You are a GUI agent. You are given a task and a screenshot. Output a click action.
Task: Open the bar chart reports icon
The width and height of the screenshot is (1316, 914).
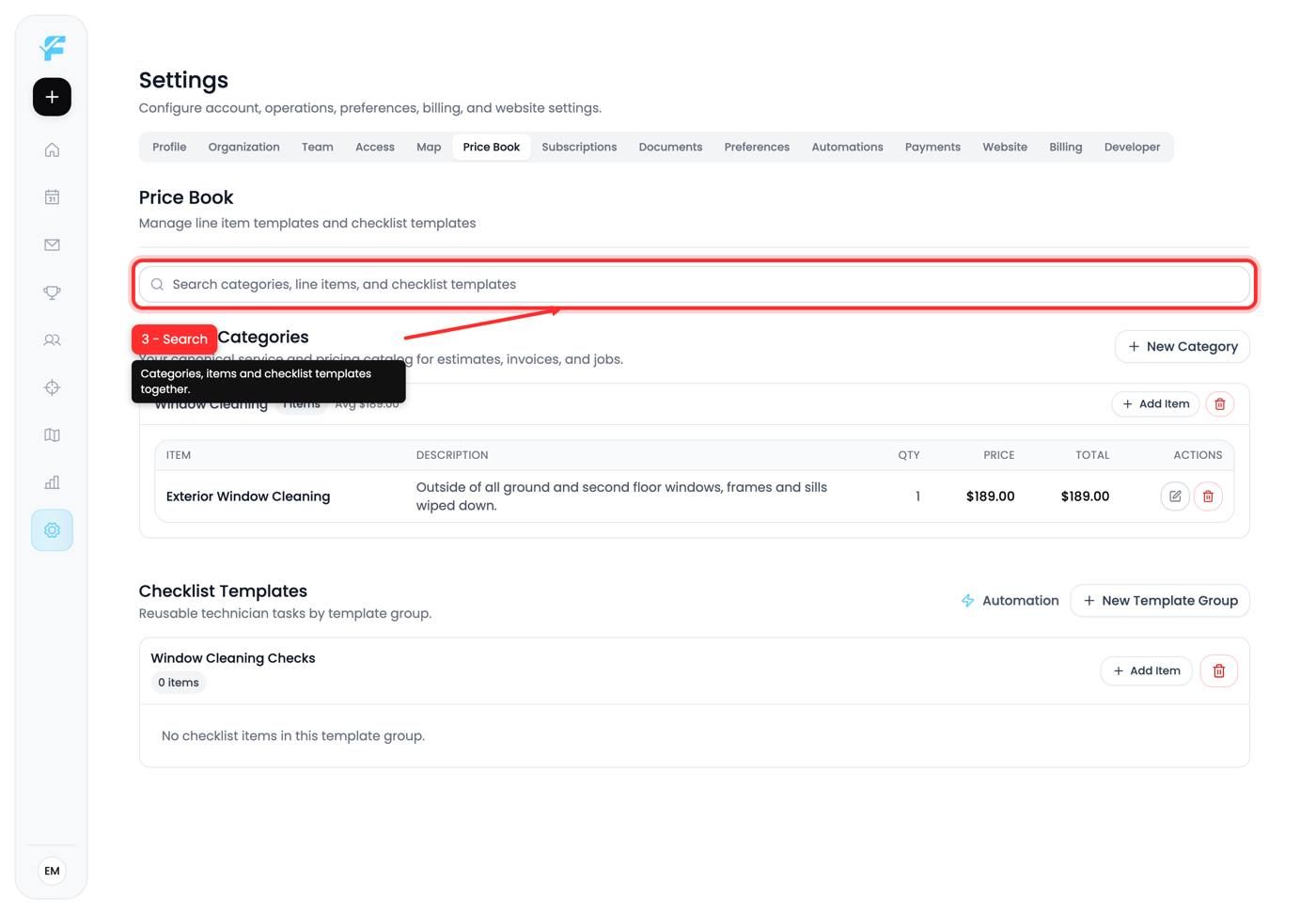(x=52, y=482)
